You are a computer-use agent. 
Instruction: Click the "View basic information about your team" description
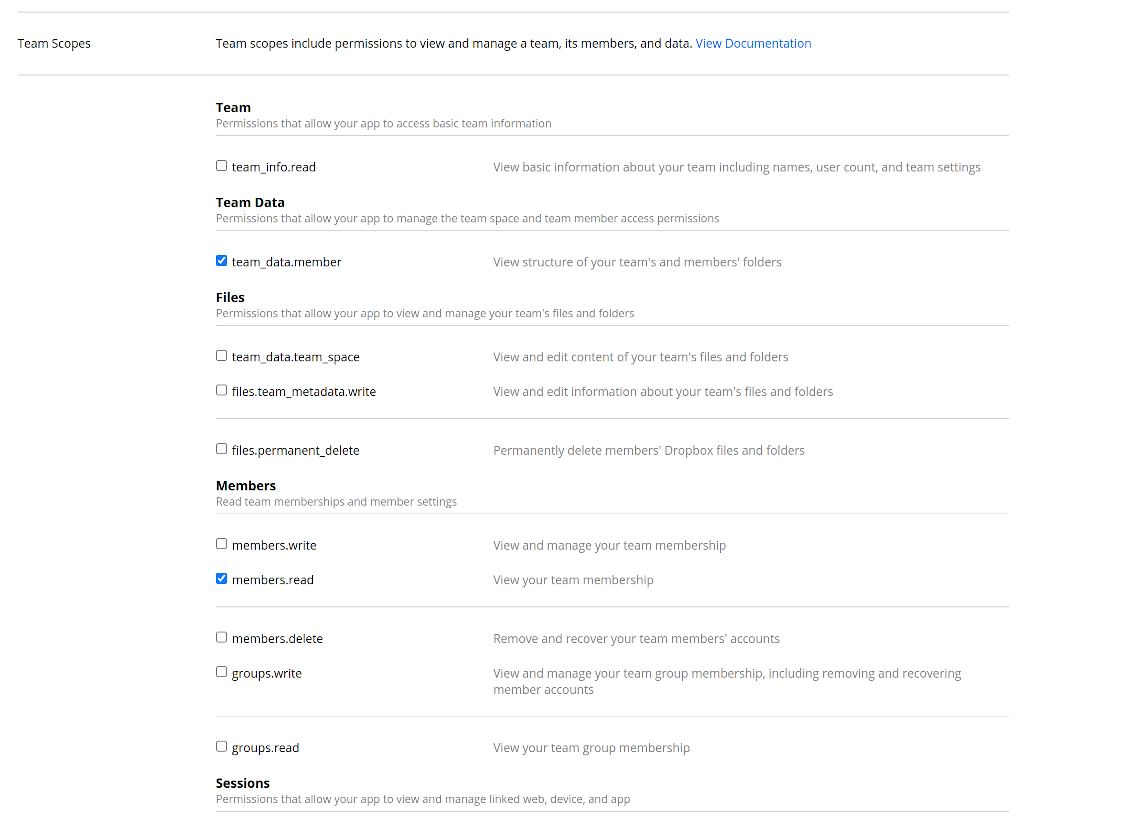coord(736,168)
